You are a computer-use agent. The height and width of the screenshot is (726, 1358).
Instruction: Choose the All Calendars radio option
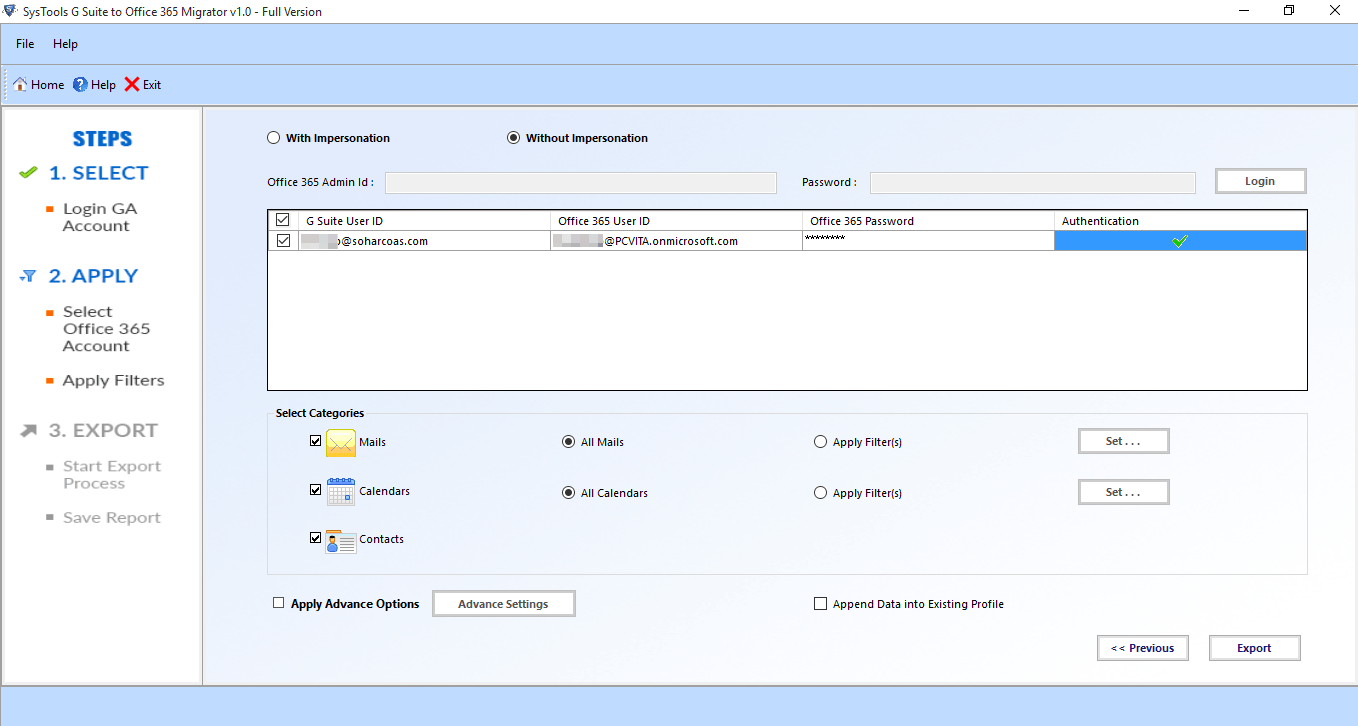(569, 493)
